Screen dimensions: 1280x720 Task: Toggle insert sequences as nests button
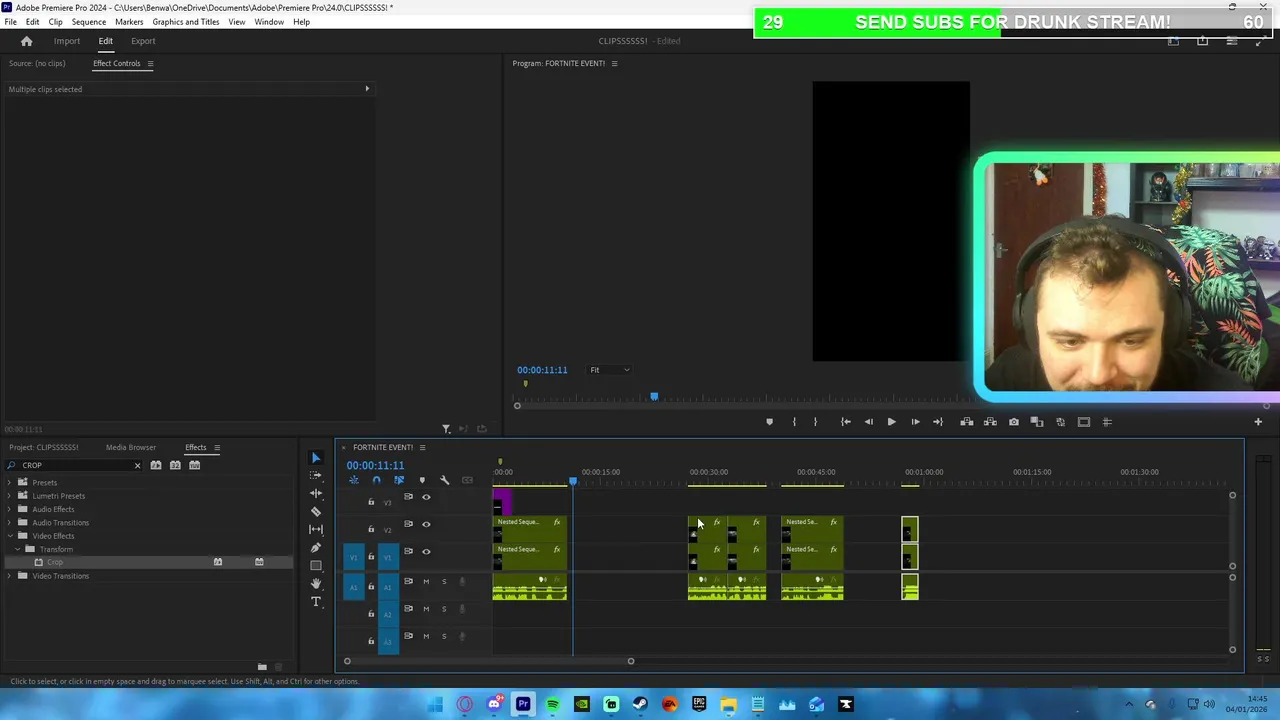coord(353,480)
